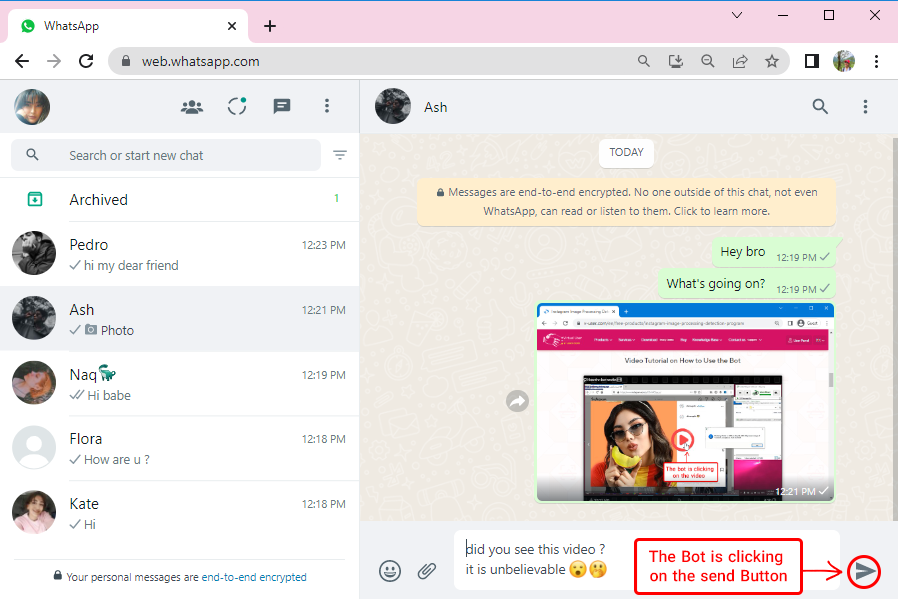Expand the tab search dropdown arrow

coord(737,15)
